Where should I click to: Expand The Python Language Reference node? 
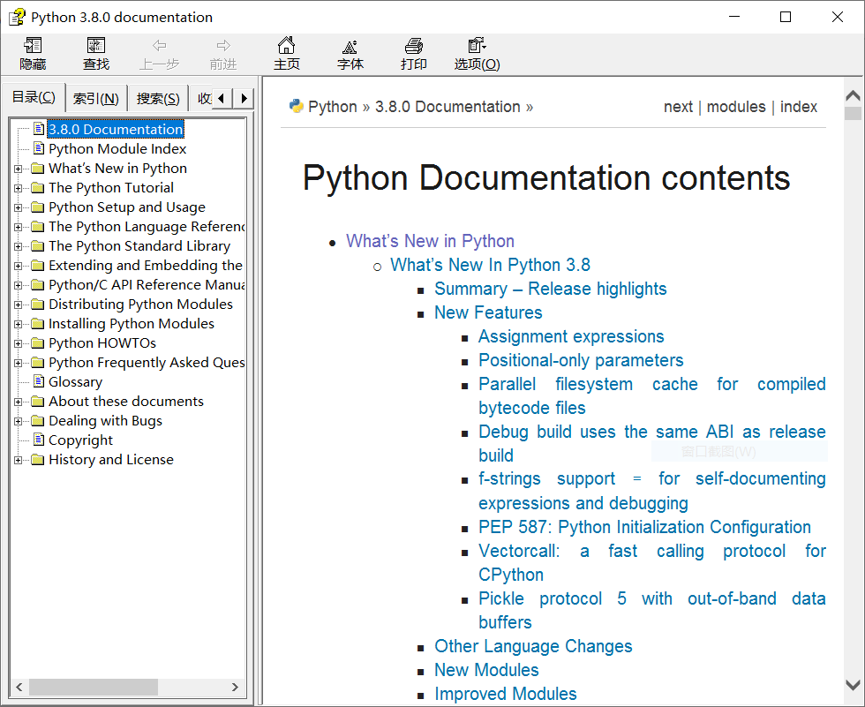[18, 227]
